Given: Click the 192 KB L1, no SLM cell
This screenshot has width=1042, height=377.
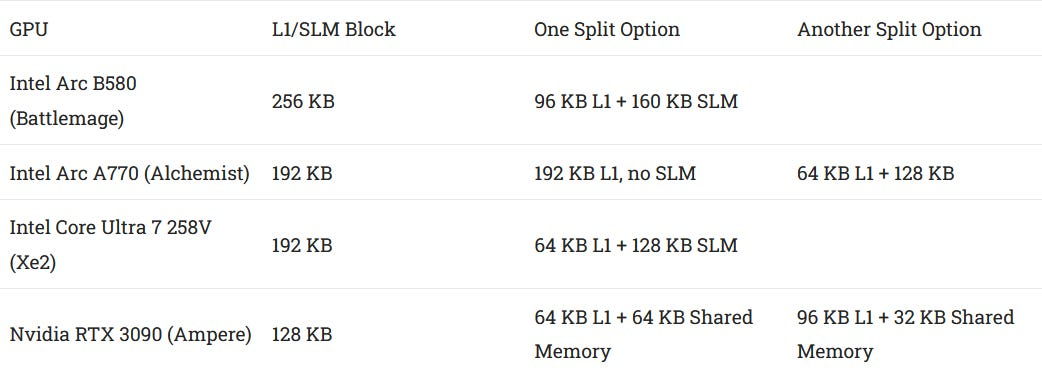Looking at the screenshot, I should [615, 174].
